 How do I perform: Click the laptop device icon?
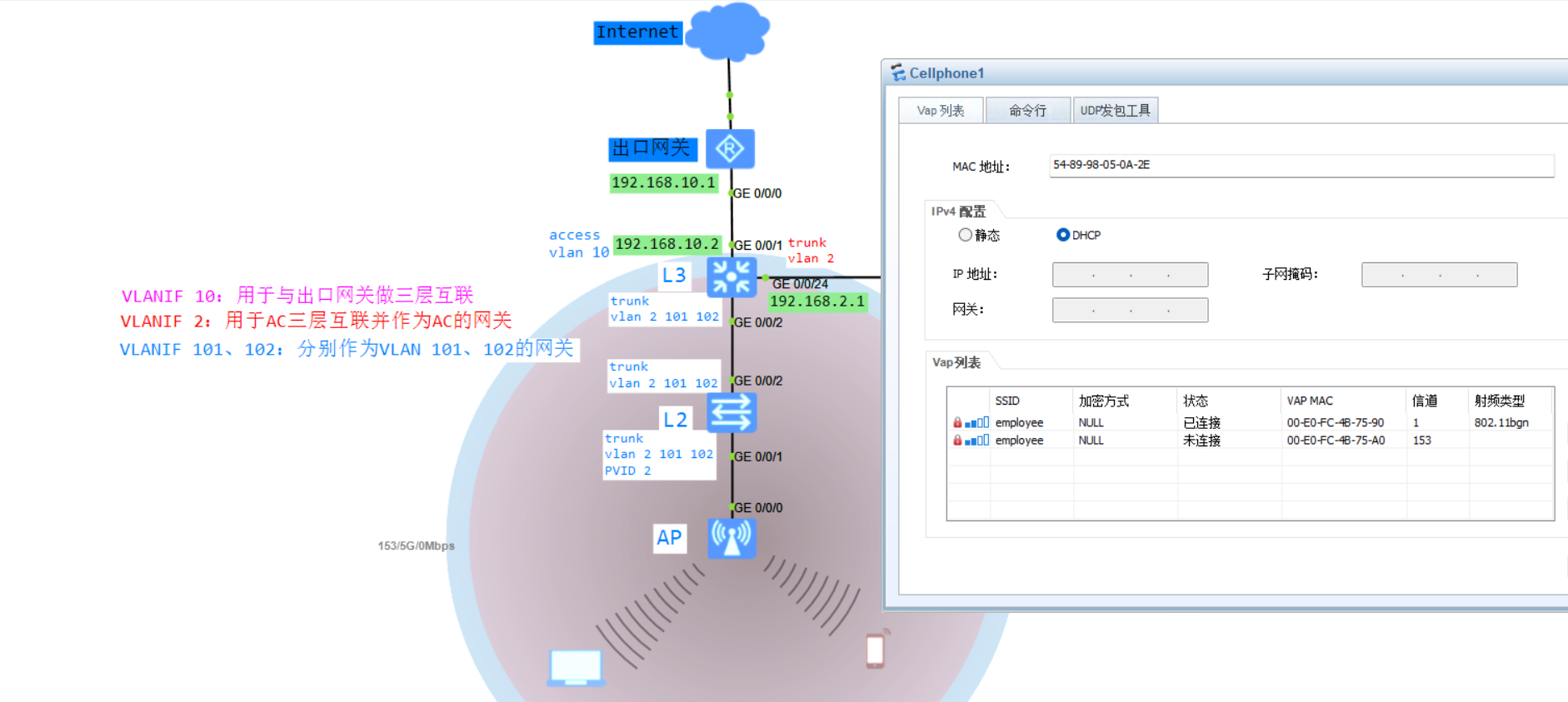577,669
